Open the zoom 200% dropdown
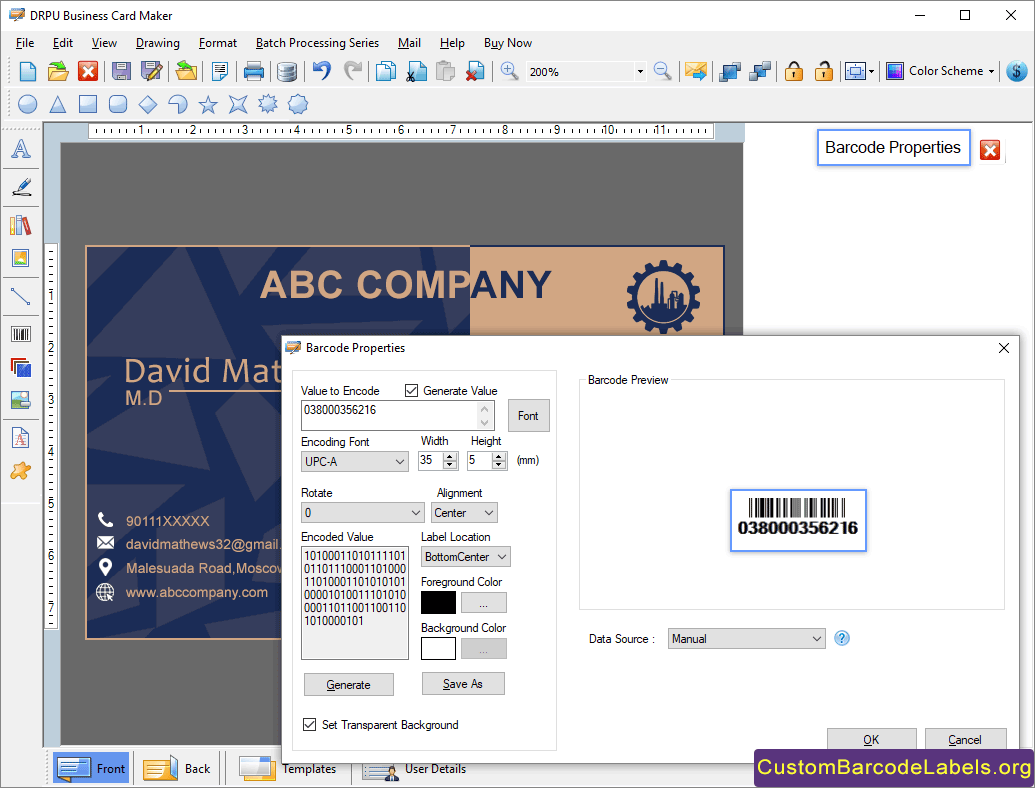Image resolution: width=1035 pixels, height=788 pixels. pos(640,71)
